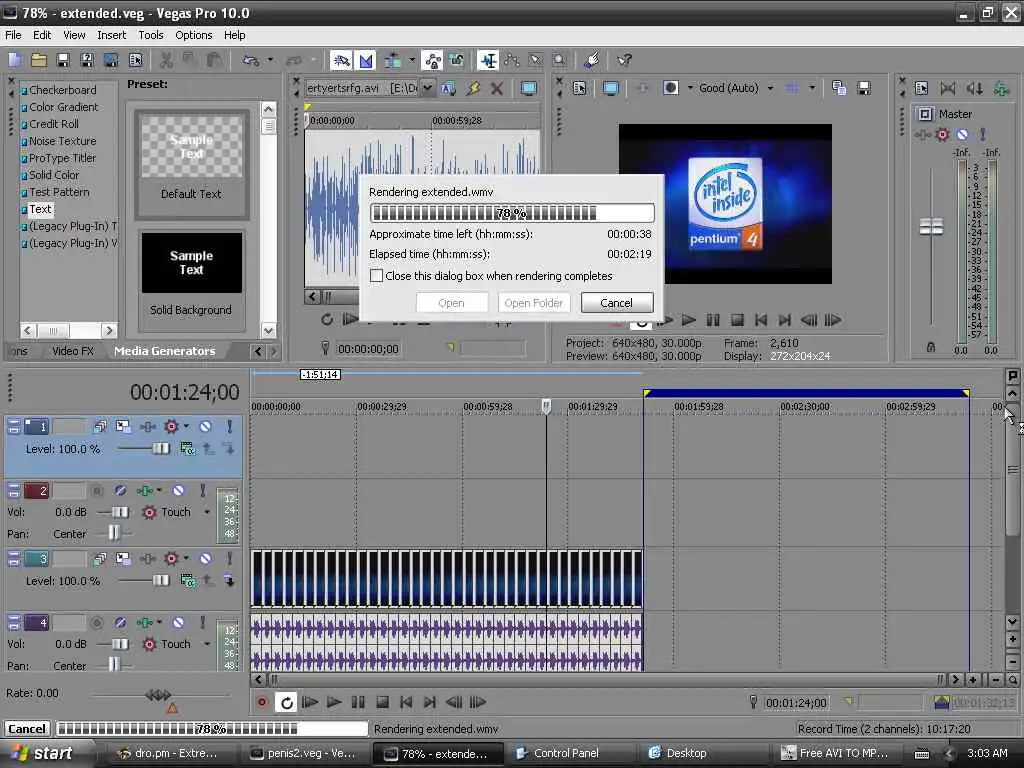
Task: Open the Tools menu
Action: 150,35
